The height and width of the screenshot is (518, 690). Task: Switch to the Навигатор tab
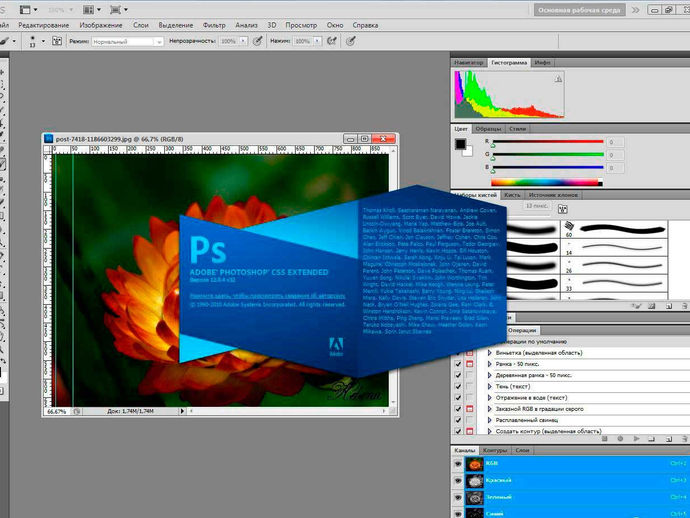(469, 63)
